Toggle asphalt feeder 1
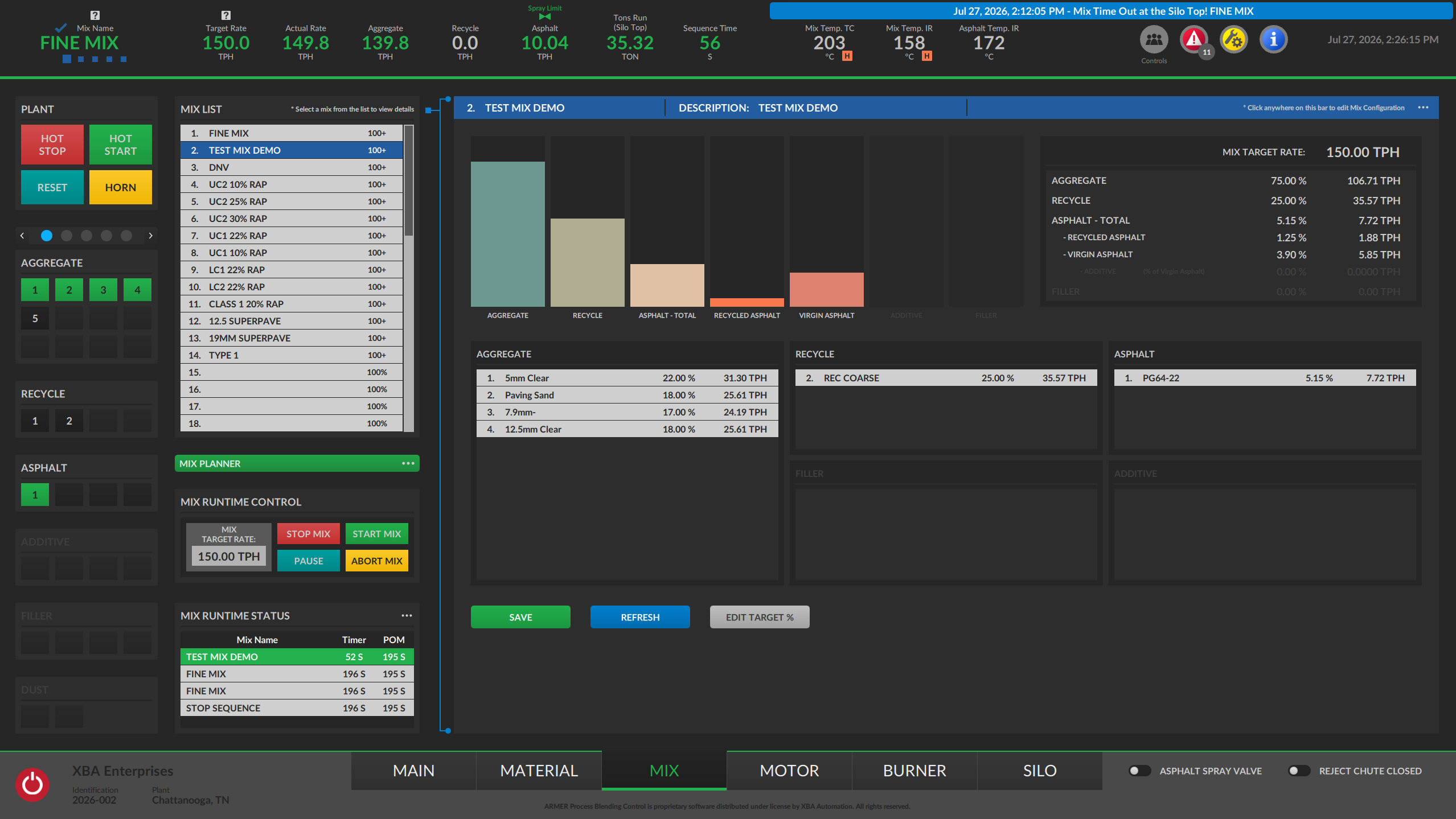 [x=35, y=495]
